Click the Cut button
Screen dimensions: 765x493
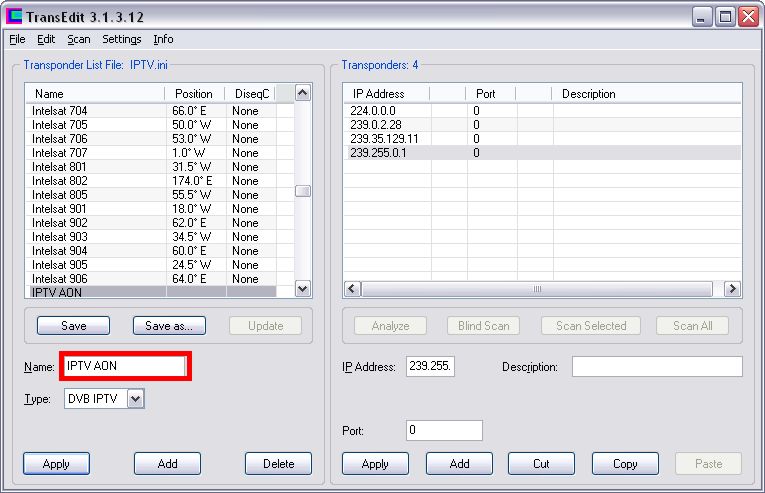pyautogui.click(x=541, y=464)
